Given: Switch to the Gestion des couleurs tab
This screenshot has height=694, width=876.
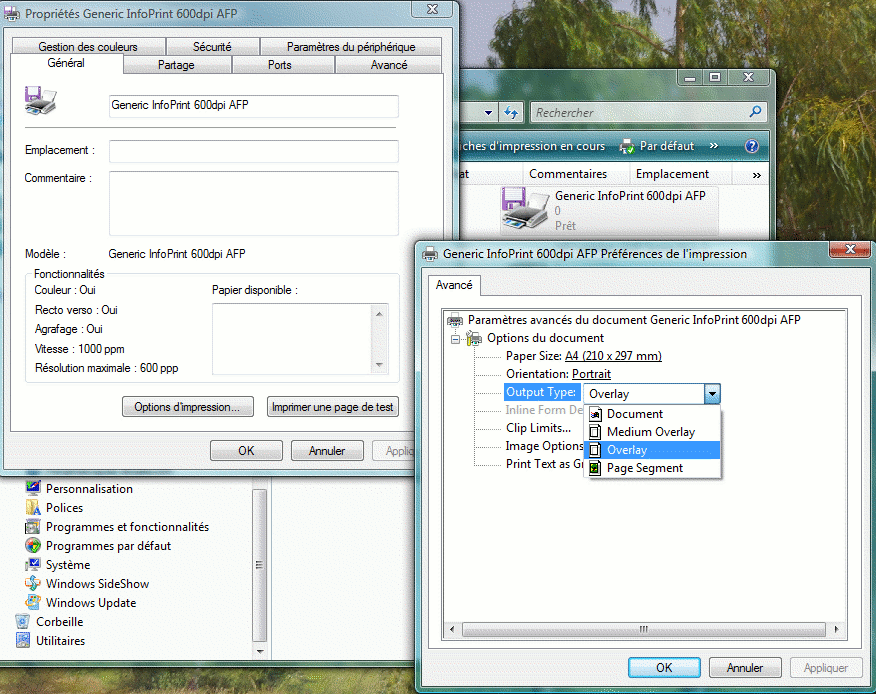Looking at the screenshot, I should point(88,46).
